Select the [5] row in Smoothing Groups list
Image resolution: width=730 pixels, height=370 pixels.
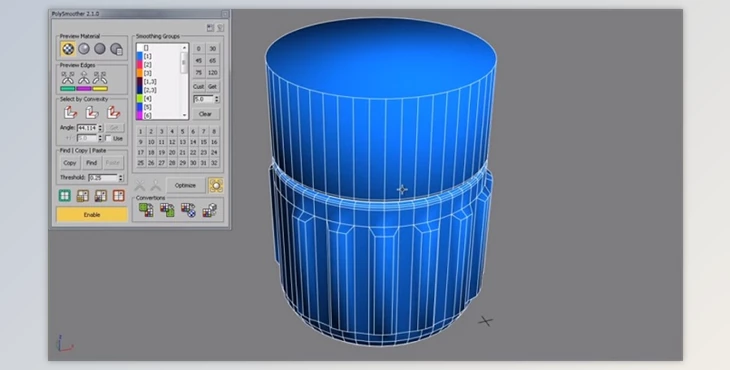pyautogui.click(x=158, y=107)
